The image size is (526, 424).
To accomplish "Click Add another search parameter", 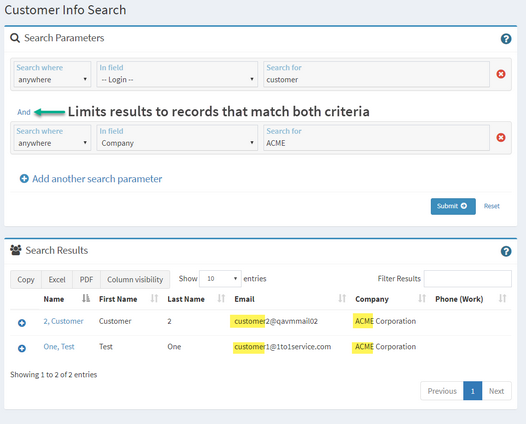I will (91, 179).
